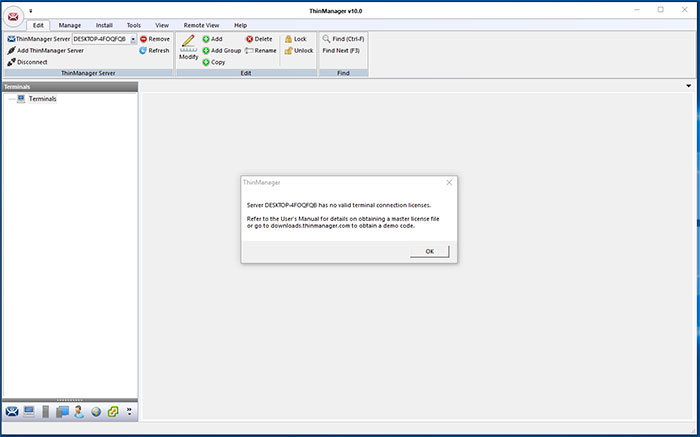Close the ThinManager license dialog
The width and height of the screenshot is (700, 437).
click(x=449, y=183)
